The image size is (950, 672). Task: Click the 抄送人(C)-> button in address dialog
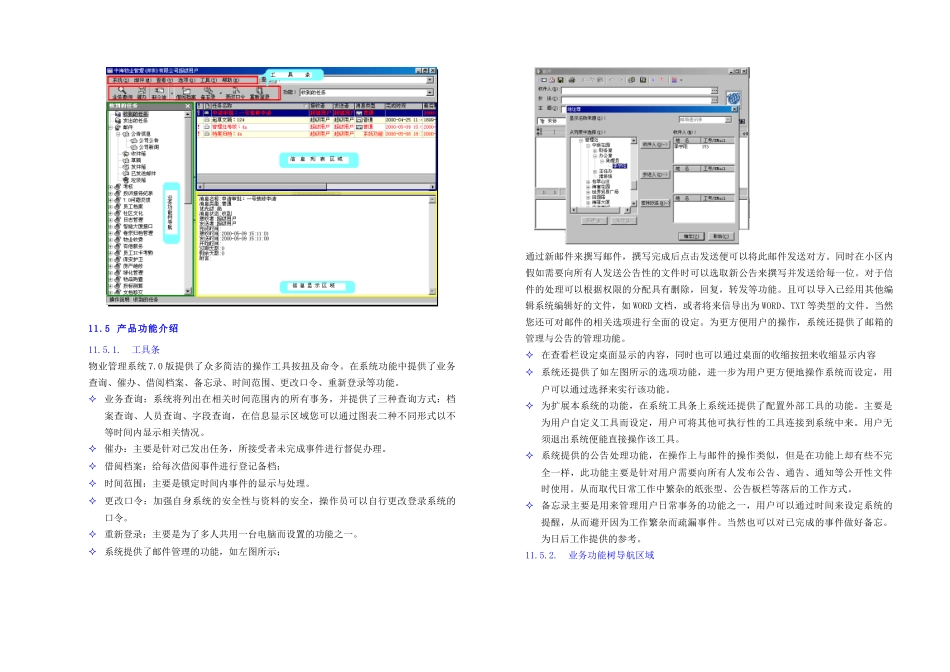[x=656, y=175]
